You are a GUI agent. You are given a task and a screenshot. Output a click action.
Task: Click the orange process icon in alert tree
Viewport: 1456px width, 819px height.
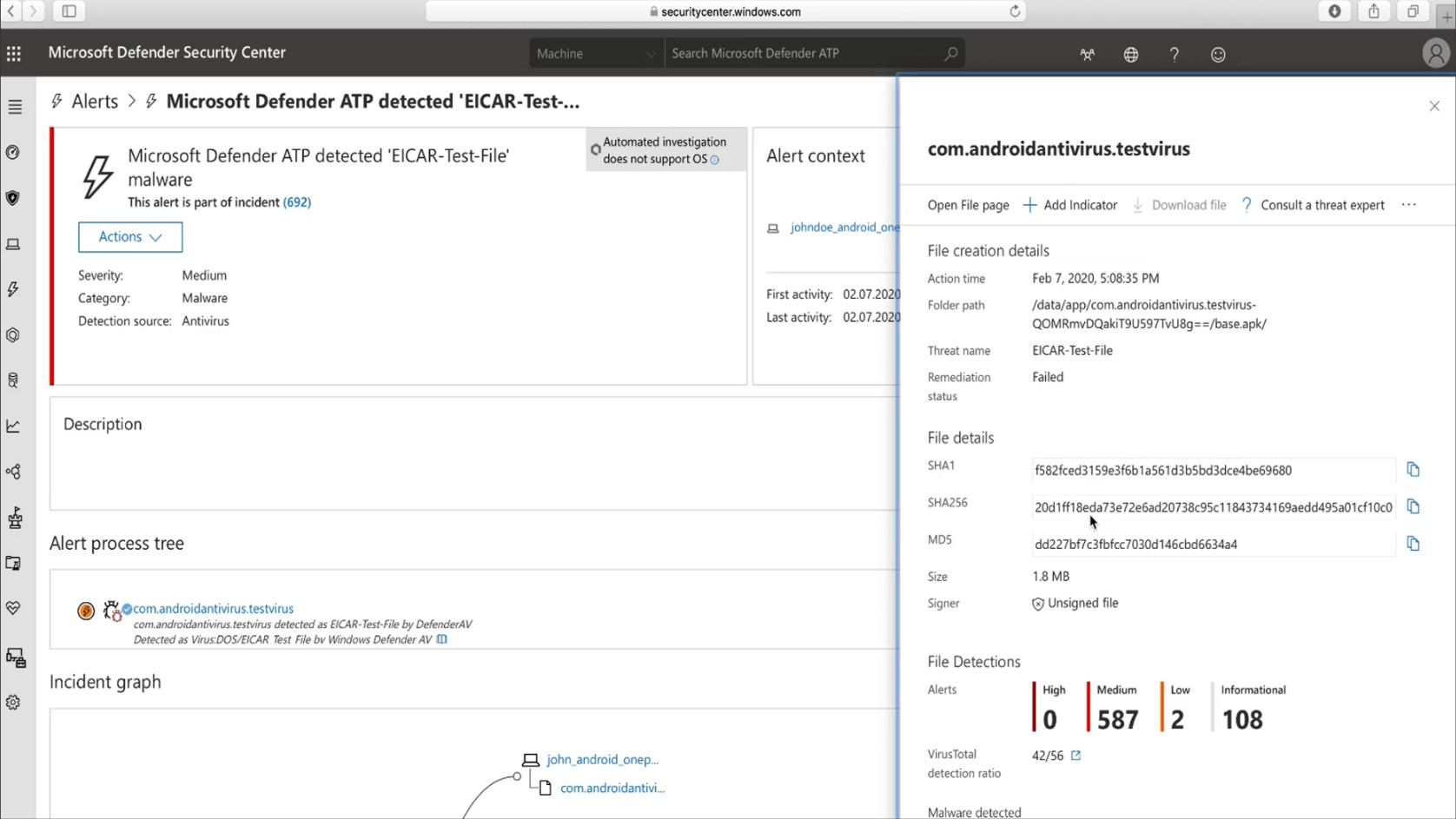coord(86,611)
